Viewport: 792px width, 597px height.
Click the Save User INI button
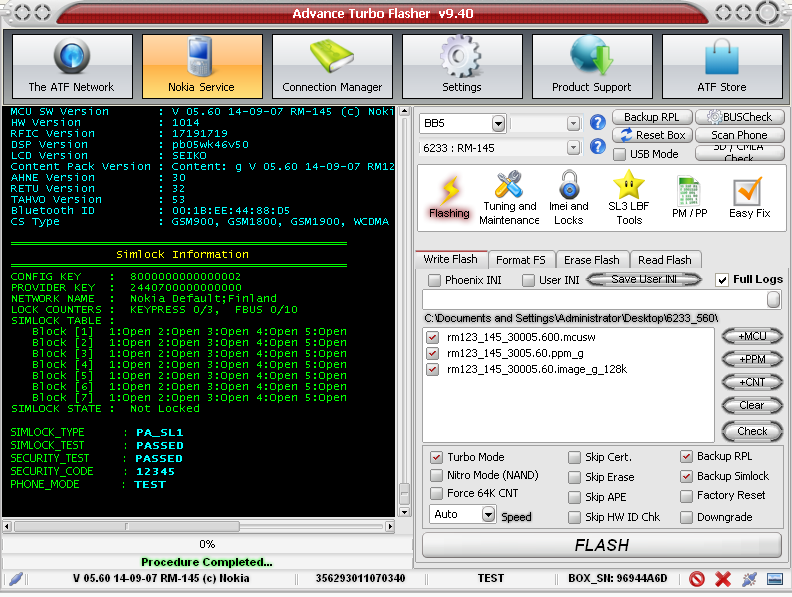click(x=644, y=279)
